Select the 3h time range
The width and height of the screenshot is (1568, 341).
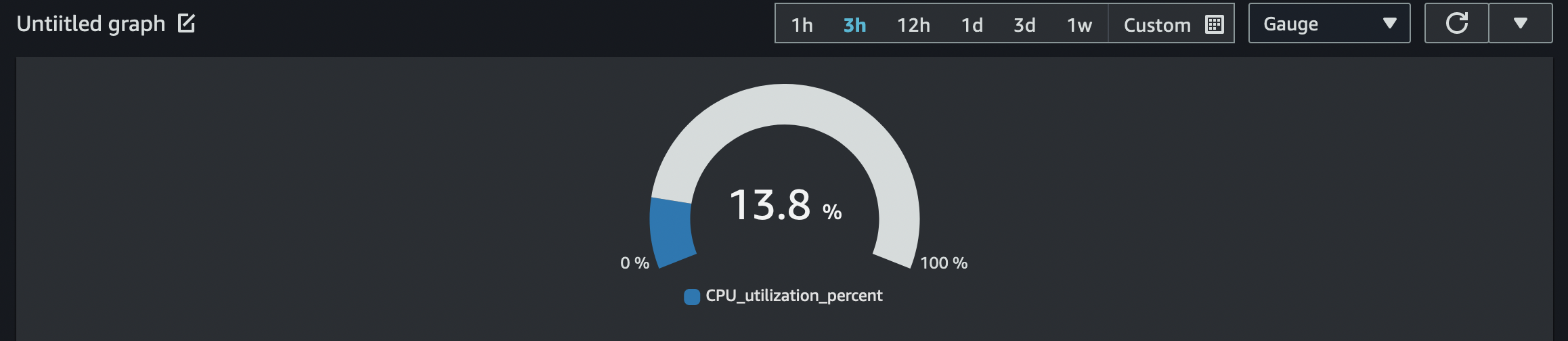(854, 25)
